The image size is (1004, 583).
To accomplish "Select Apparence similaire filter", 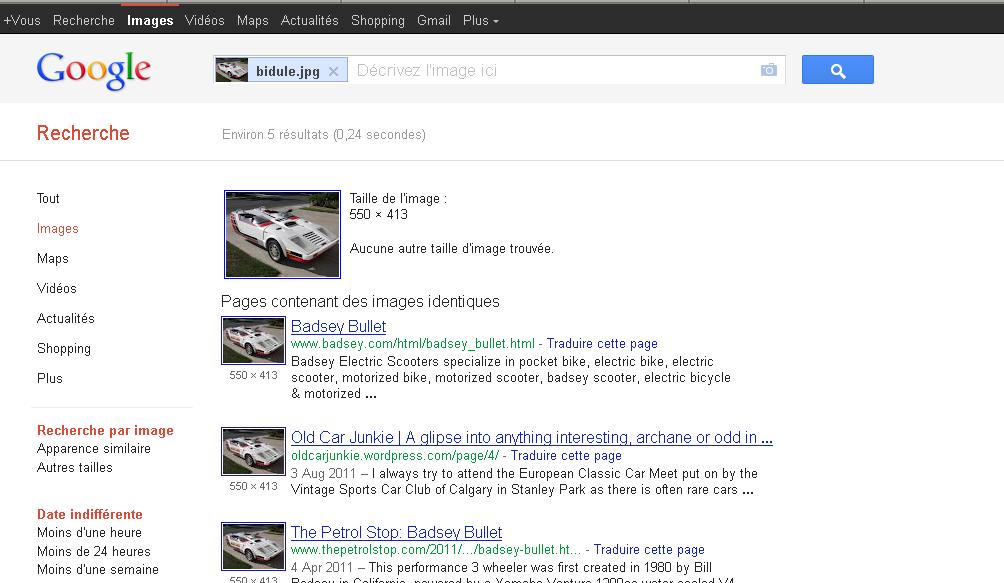I will (x=94, y=448).
